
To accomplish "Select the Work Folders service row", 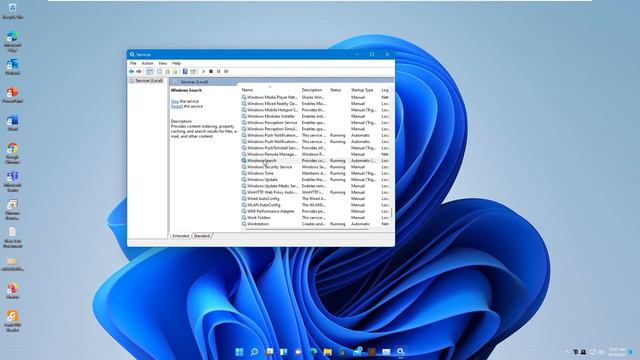I will click(315, 218).
